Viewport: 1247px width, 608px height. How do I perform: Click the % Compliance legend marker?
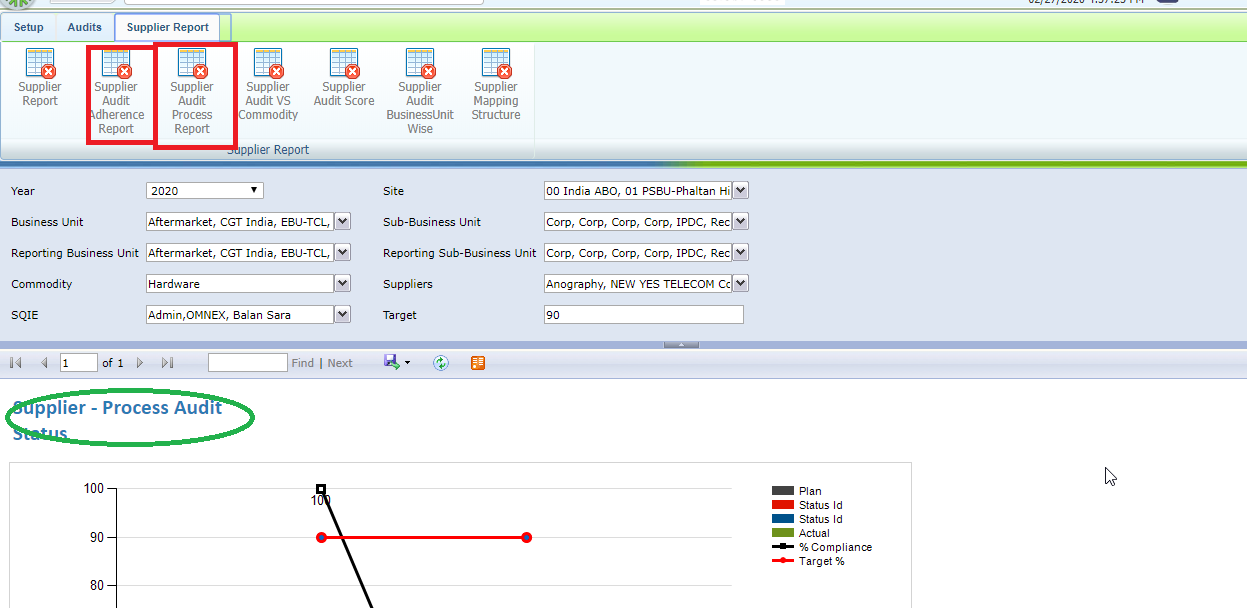tap(783, 547)
